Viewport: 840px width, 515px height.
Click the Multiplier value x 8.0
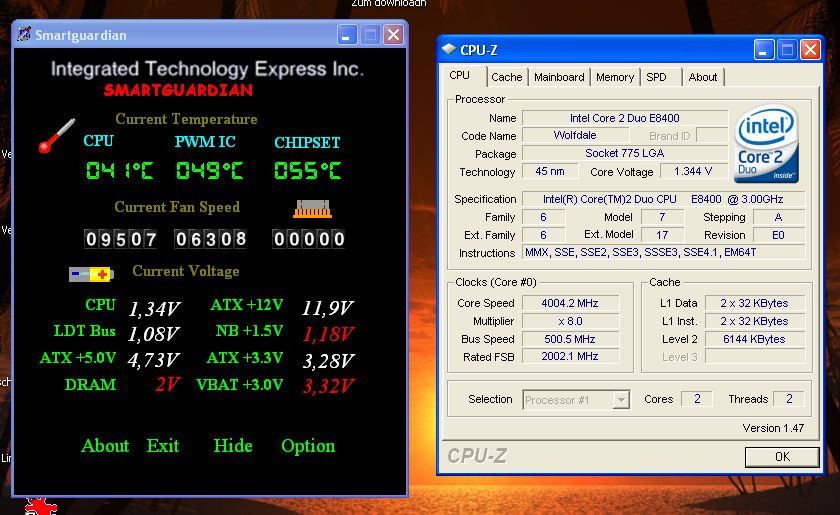click(x=570, y=322)
